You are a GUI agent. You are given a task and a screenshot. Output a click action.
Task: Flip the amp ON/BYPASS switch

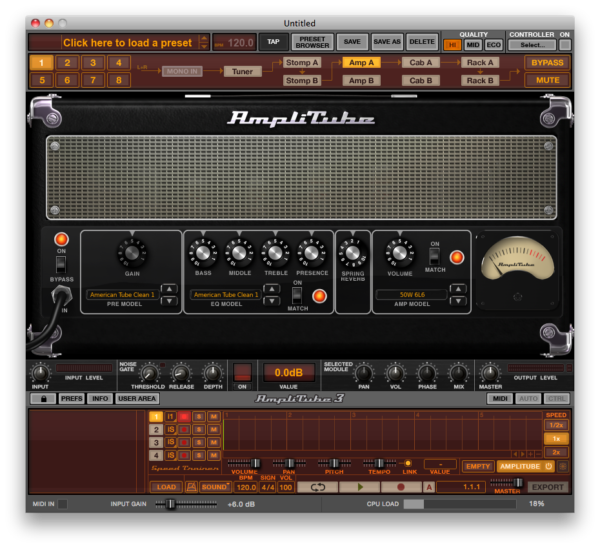coord(61,264)
